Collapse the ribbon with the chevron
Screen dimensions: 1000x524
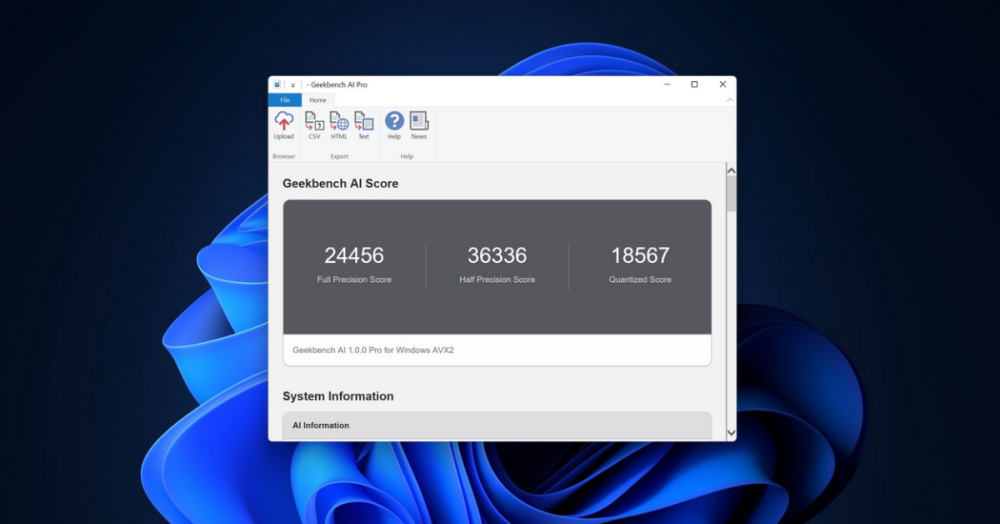[x=730, y=100]
